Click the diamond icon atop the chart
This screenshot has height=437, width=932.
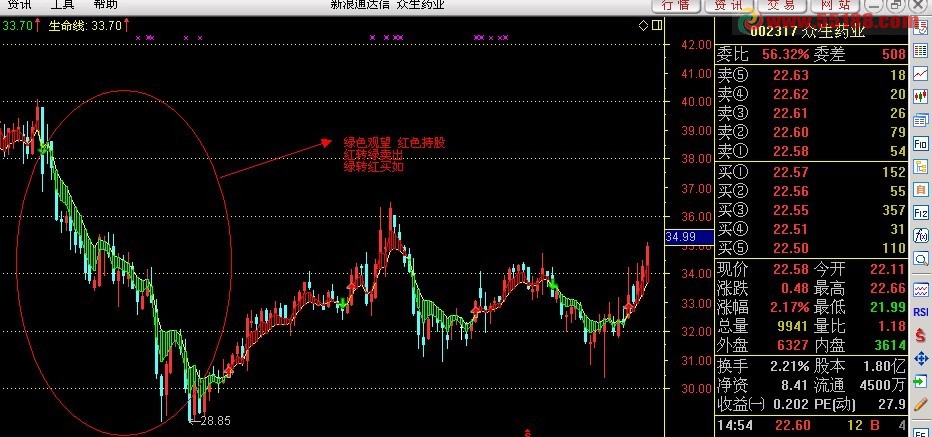[644, 26]
